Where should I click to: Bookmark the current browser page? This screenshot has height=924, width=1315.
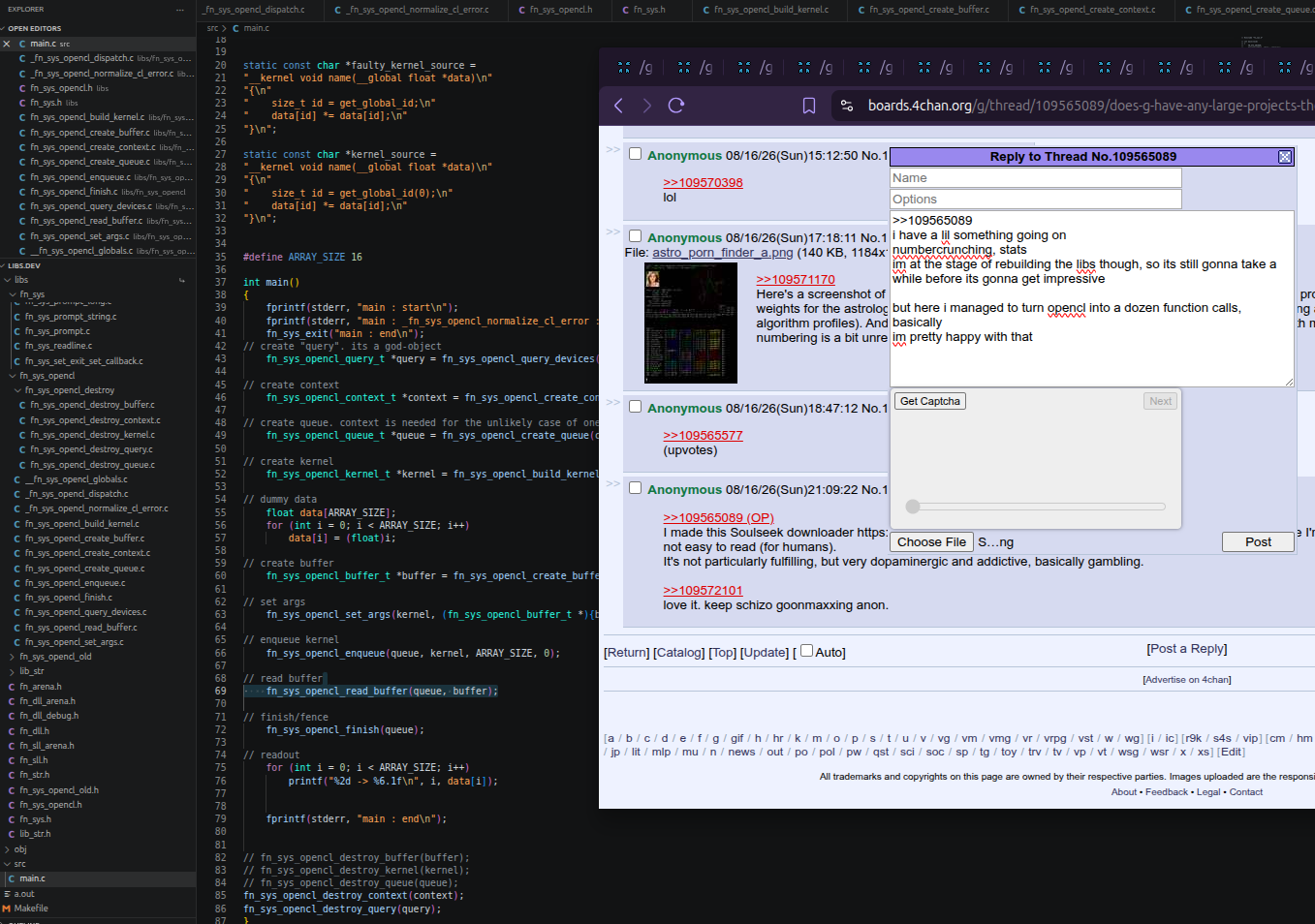pyautogui.click(x=809, y=106)
